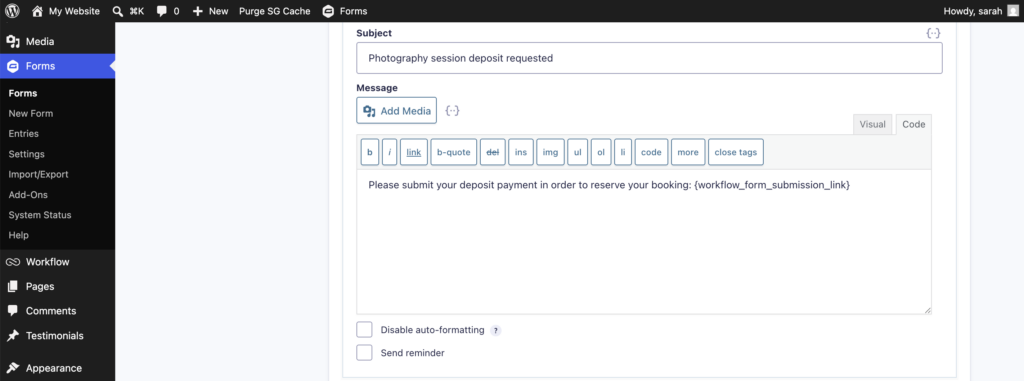Screen dimensions: 1024x381
Task: Show help tooltip for auto-formatting
Action: 495,331
